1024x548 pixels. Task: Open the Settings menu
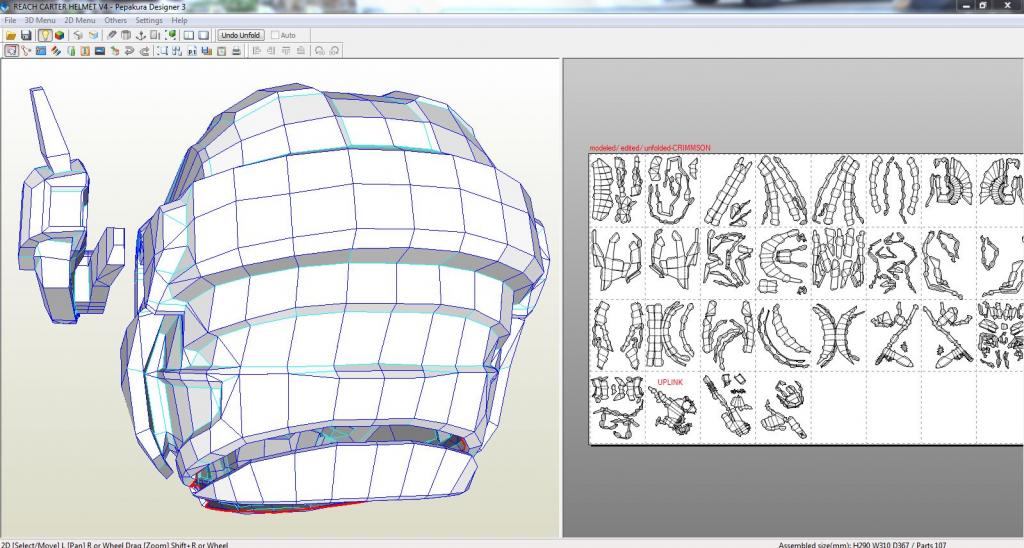[149, 20]
